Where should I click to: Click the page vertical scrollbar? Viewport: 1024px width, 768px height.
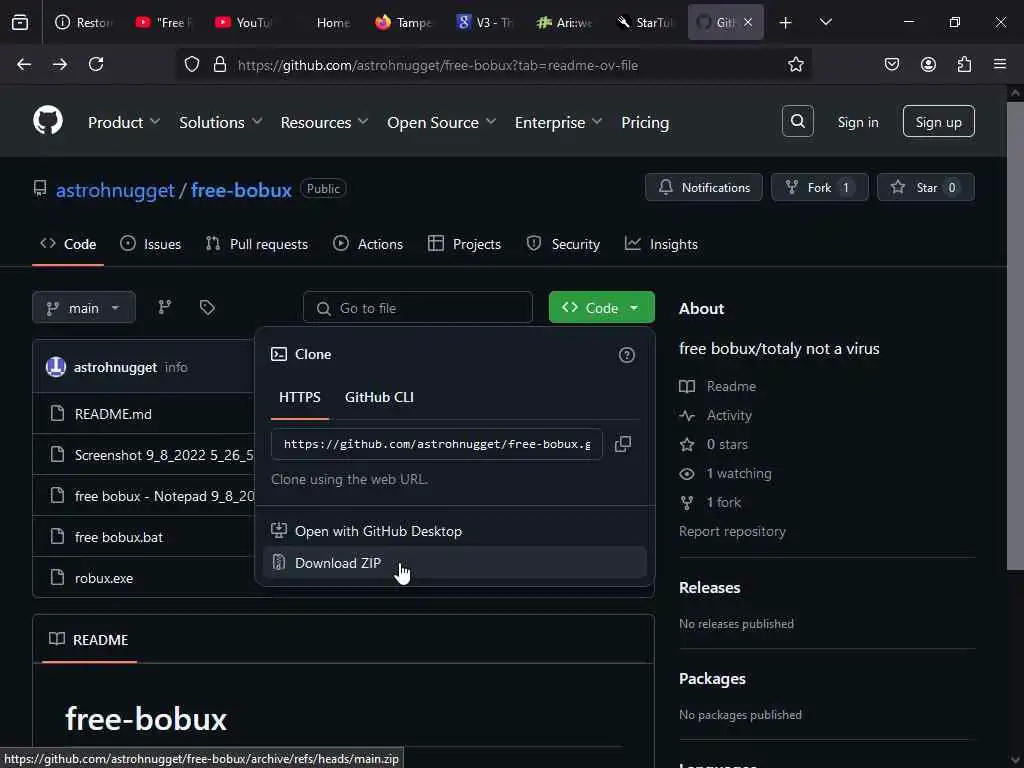(1015, 336)
